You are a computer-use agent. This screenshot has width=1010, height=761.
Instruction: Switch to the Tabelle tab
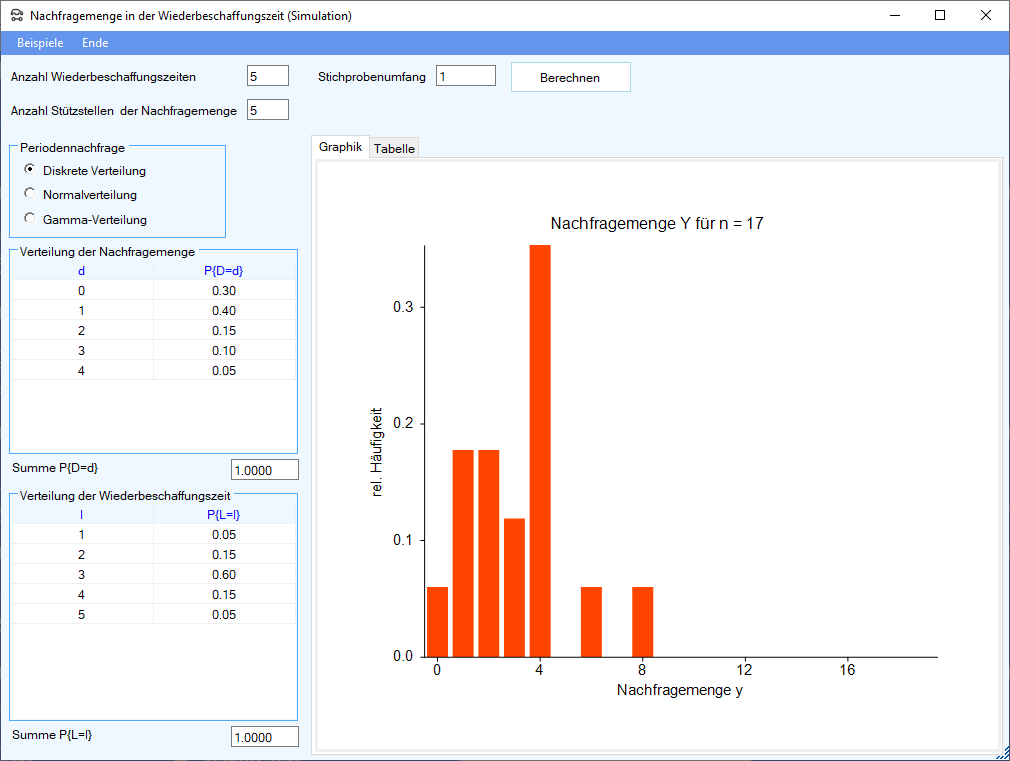click(394, 148)
